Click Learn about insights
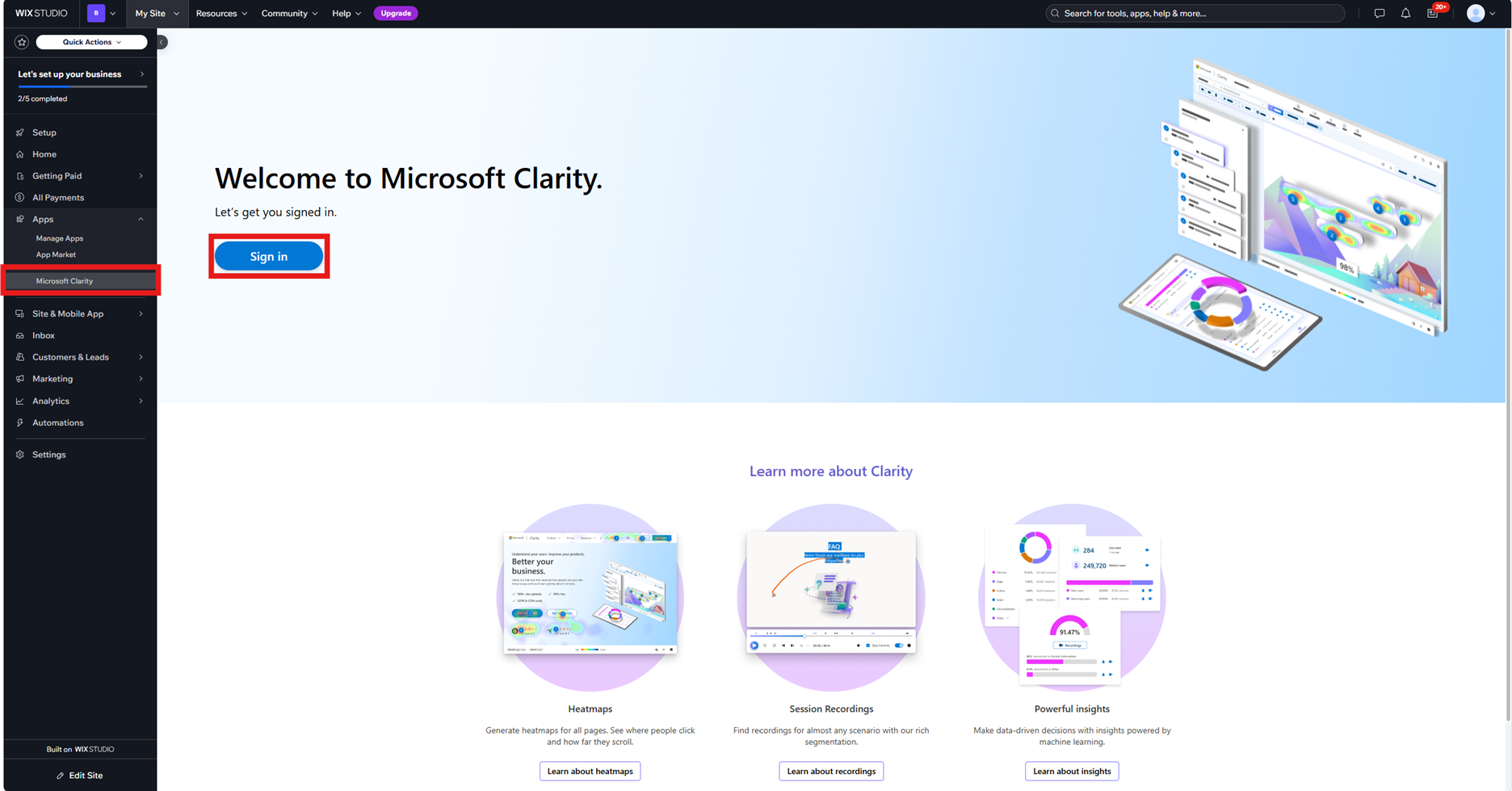Image resolution: width=1512 pixels, height=791 pixels. pyautogui.click(x=1072, y=772)
